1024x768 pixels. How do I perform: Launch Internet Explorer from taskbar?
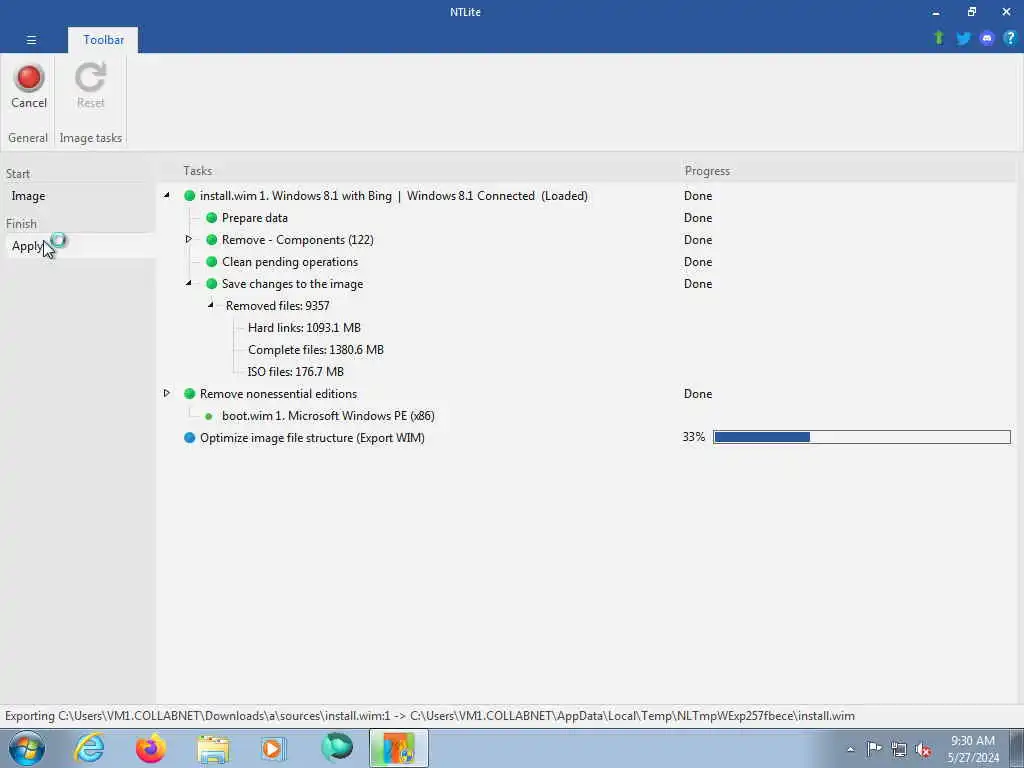pyautogui.click(x=89, y=748)
